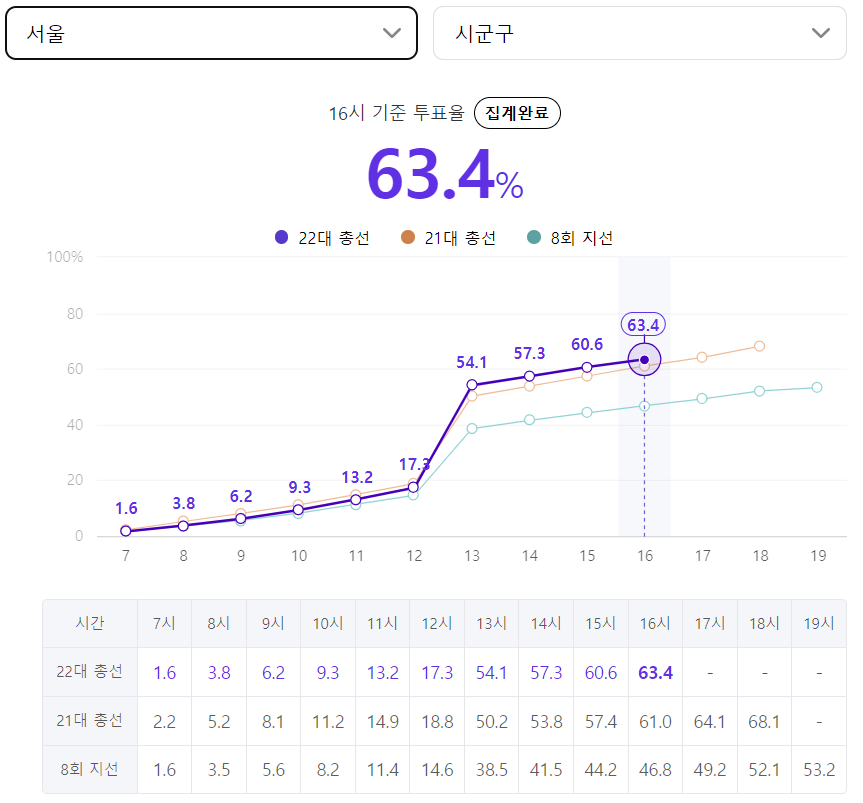Select the 13시 column header in table

click(491, 623)
